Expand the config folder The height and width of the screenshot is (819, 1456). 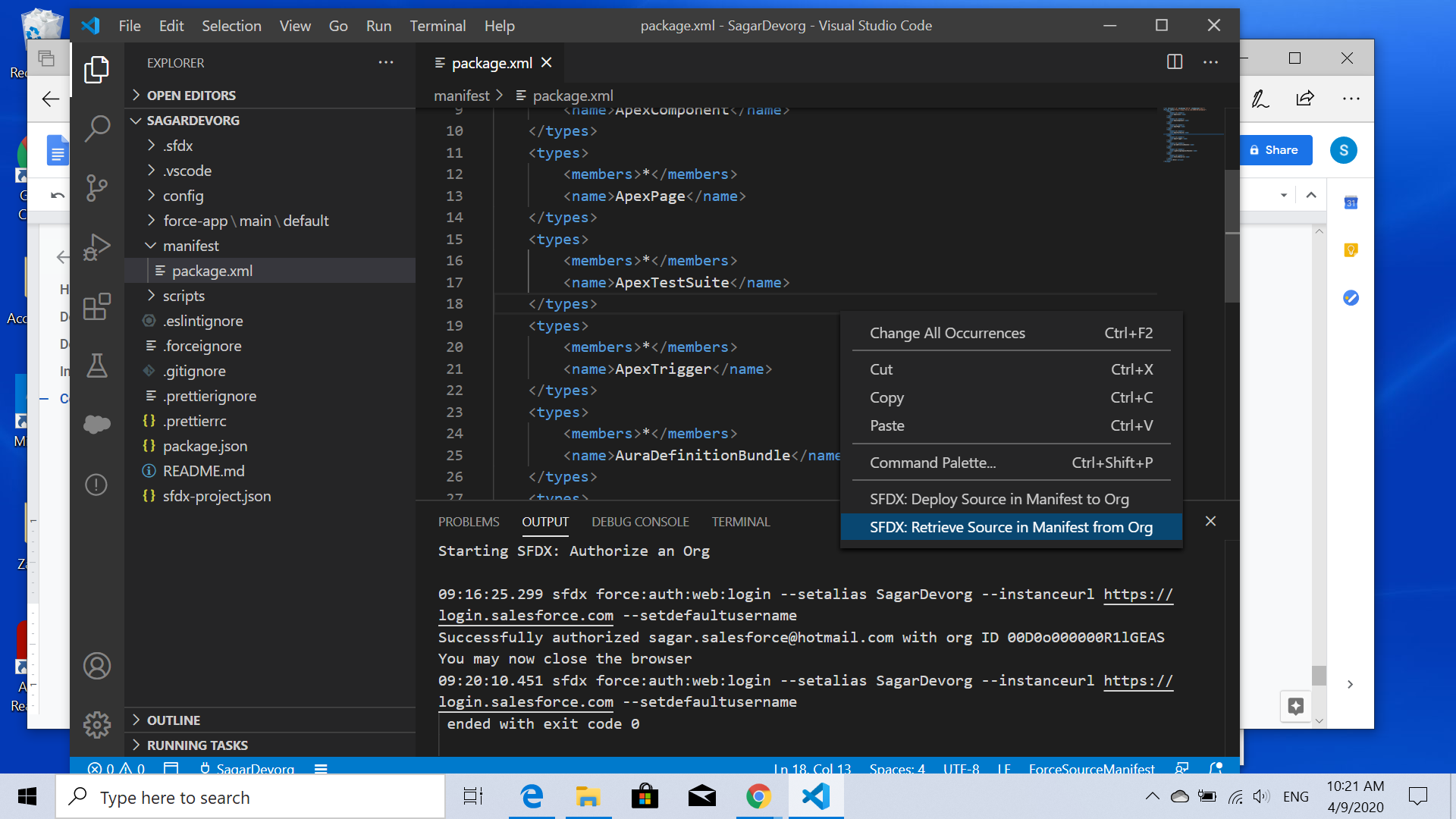click(x=270, y=196)
